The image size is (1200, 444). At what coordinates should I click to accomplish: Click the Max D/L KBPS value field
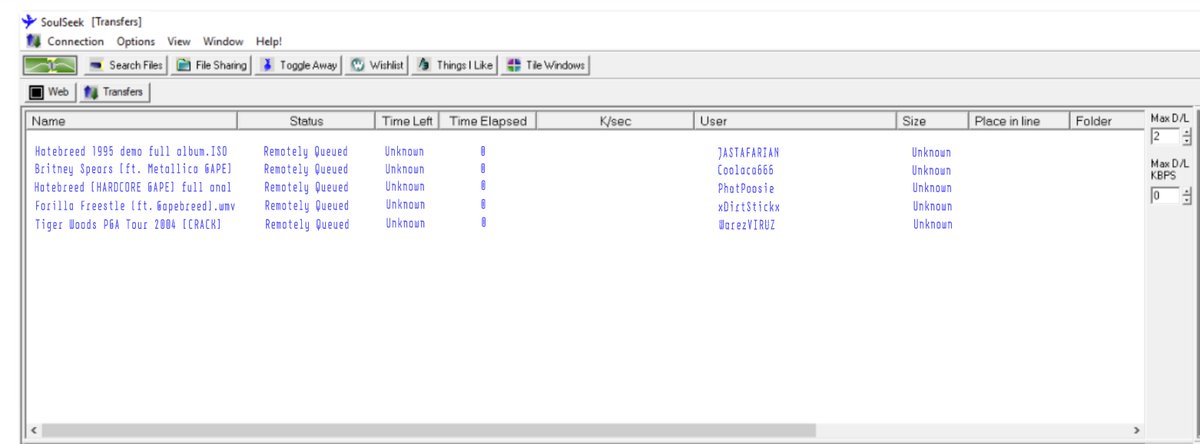point(1165,196)
